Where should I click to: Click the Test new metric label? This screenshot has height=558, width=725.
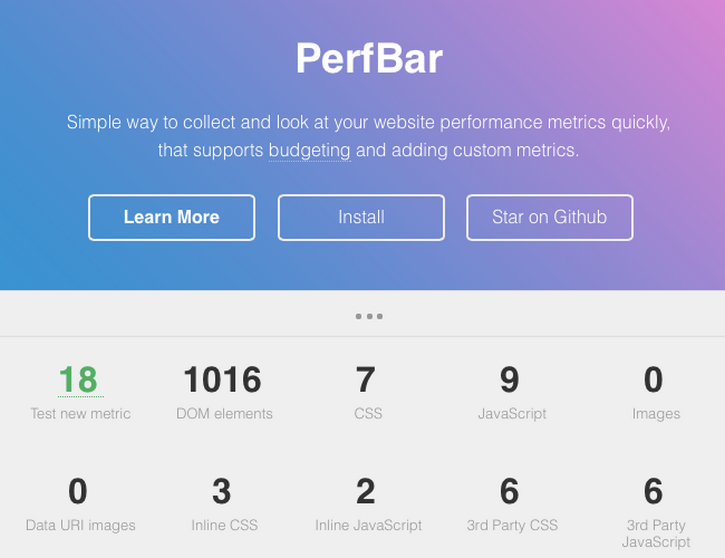click(x=80, y=414)
